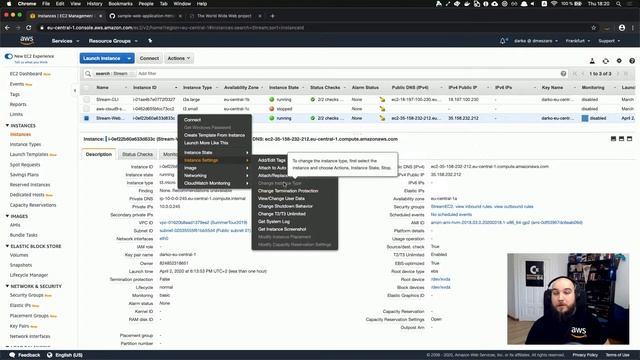Click the browser back arrow
The width and height of the screenshot is (640, 360).
pyautogui.click(x=7, y=28)
